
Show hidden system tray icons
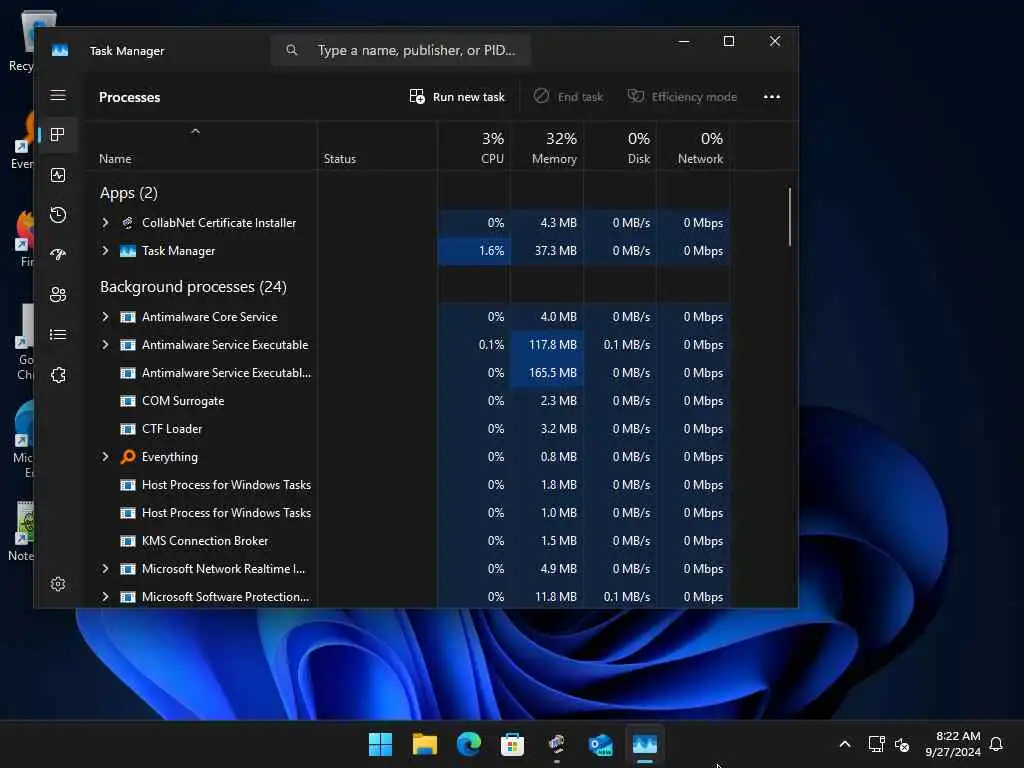click(x=844, y=744)
